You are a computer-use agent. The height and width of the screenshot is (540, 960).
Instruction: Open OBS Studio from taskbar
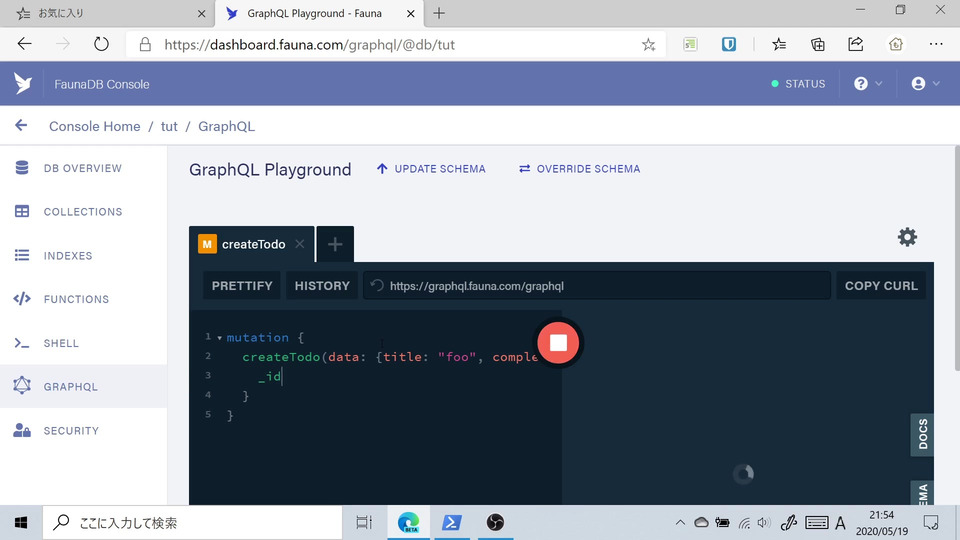pyautogui.click(x=495, y=523)
